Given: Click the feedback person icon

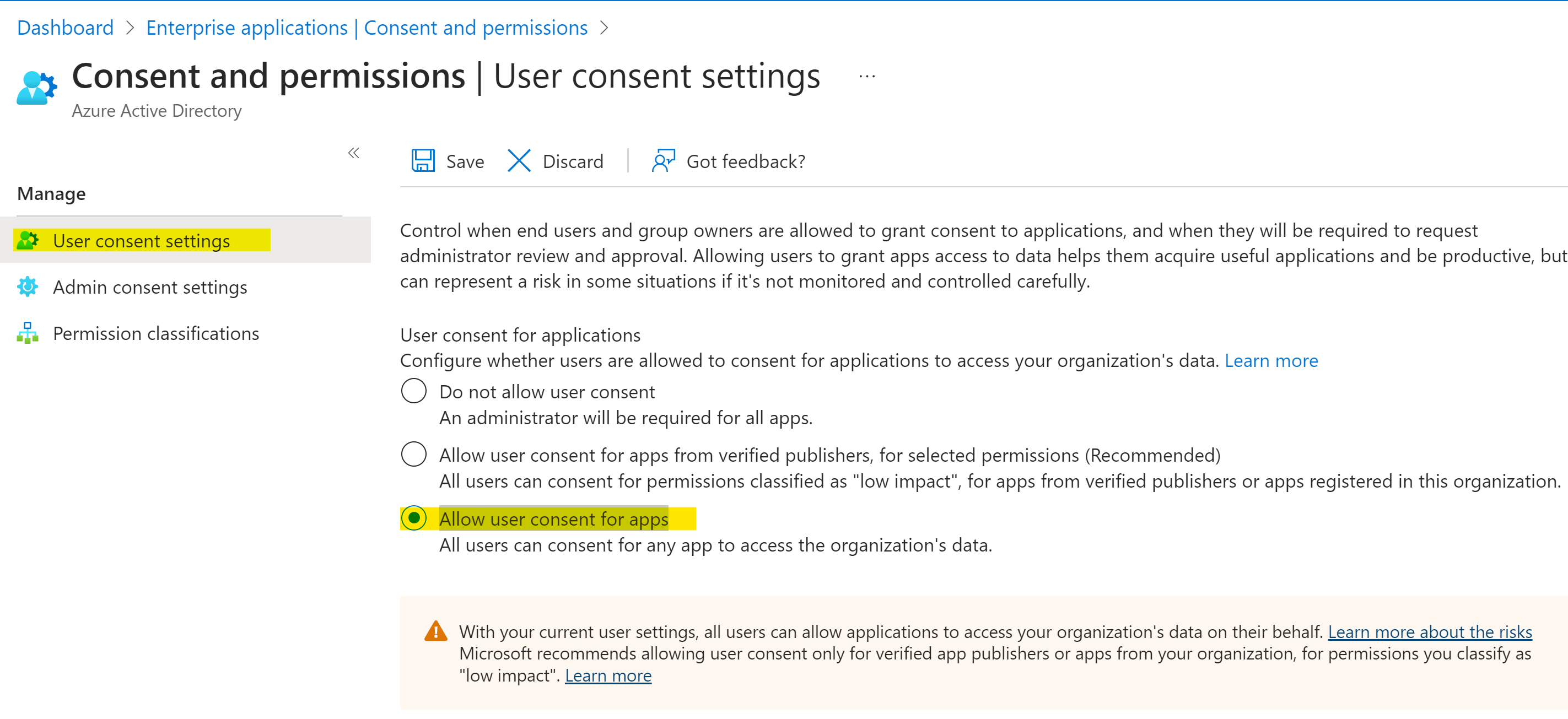Looking at the screenshot, I should (x=664, y=161).
